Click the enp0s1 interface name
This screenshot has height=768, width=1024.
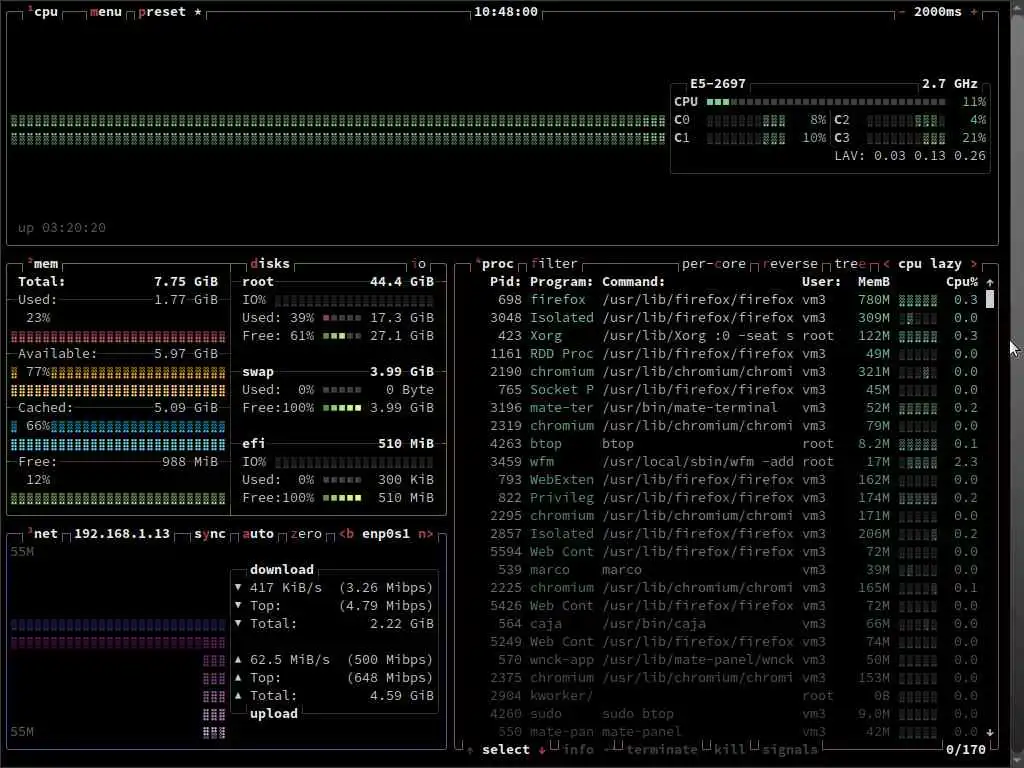click(386, 534)
